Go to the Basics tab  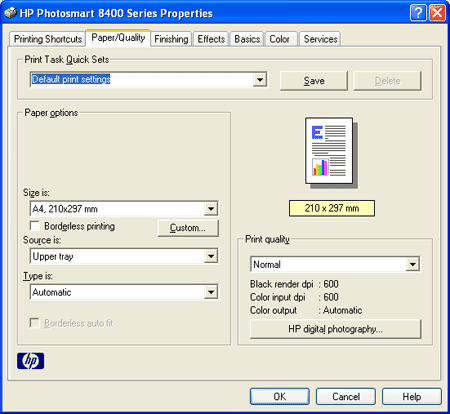pos(247,39)
